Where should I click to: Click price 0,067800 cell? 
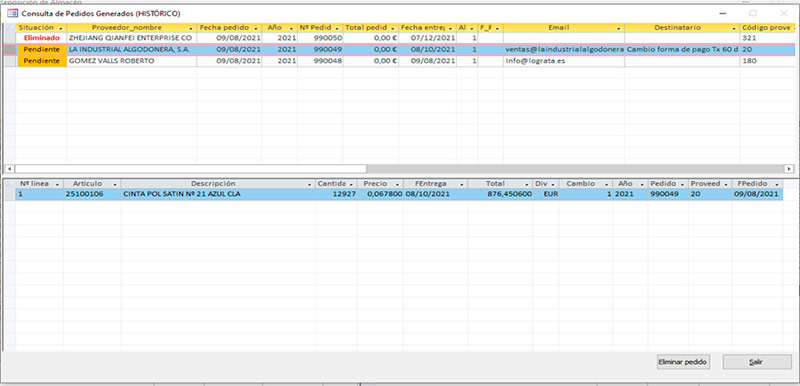pos(380,194)
